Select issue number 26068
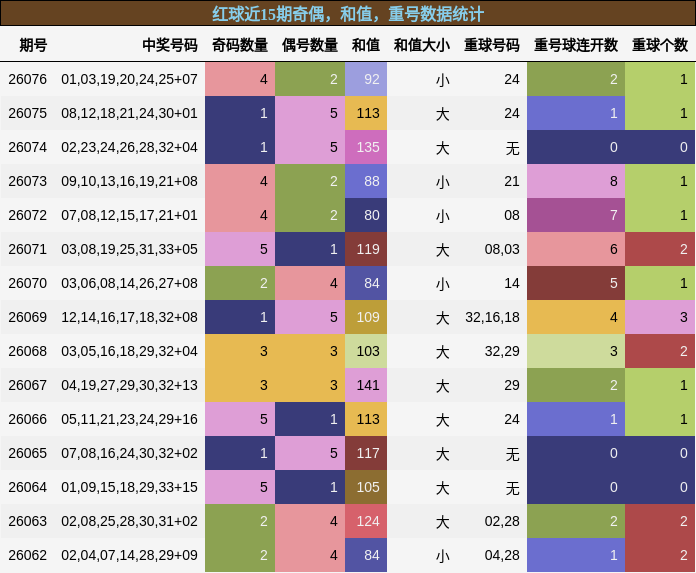This screenshot has width=696, height=573. pyautogui.click(x=28, y=351)
